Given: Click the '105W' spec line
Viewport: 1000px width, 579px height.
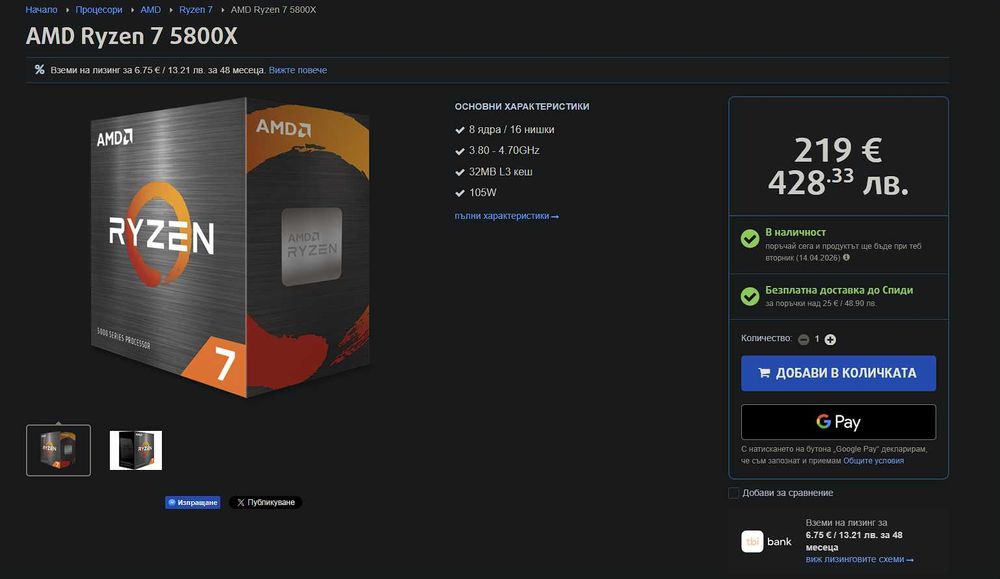Looking at the screenshot, I should (x=483, y=193).
